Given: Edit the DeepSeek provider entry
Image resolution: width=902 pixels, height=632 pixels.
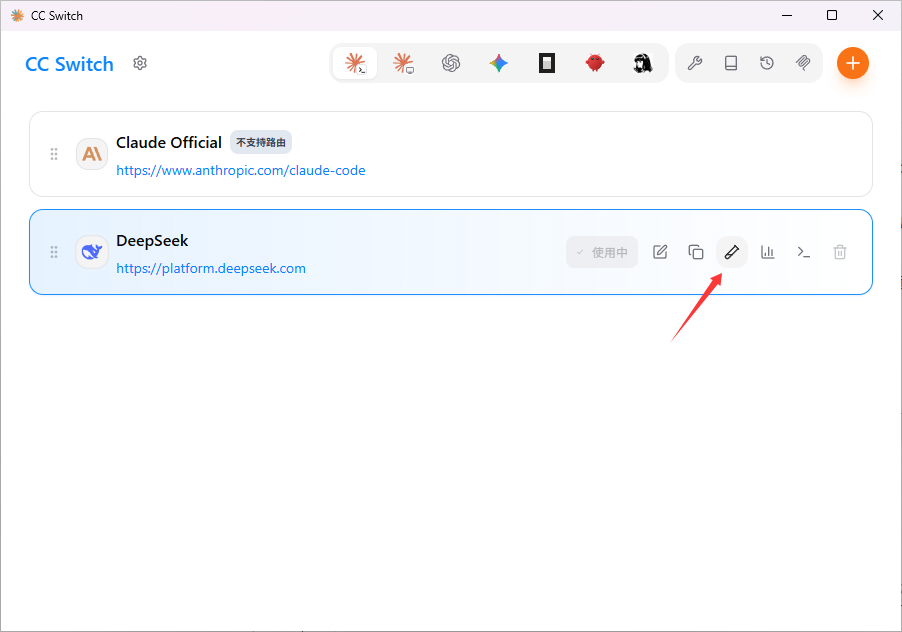Looking at the screenshot, I should (660, 252).
